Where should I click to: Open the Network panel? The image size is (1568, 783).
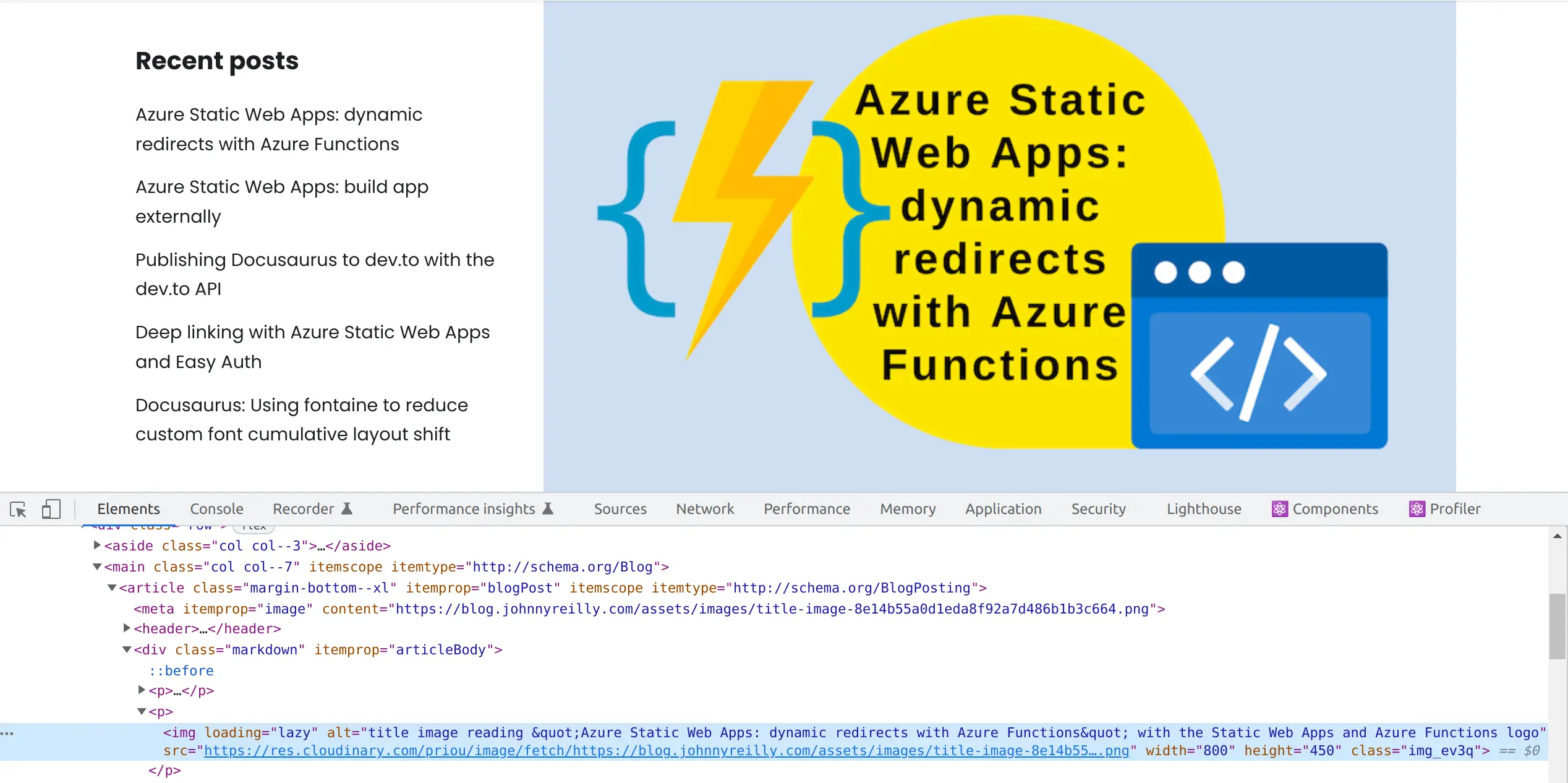(705, 508)
